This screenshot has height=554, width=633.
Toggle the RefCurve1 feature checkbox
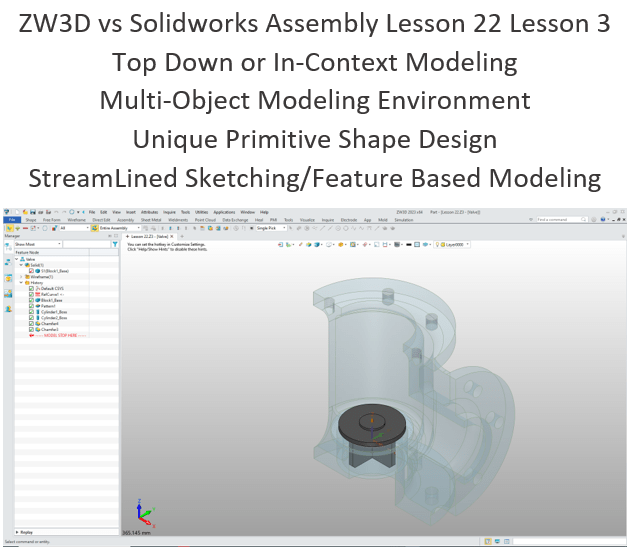(x=32, y=293)
